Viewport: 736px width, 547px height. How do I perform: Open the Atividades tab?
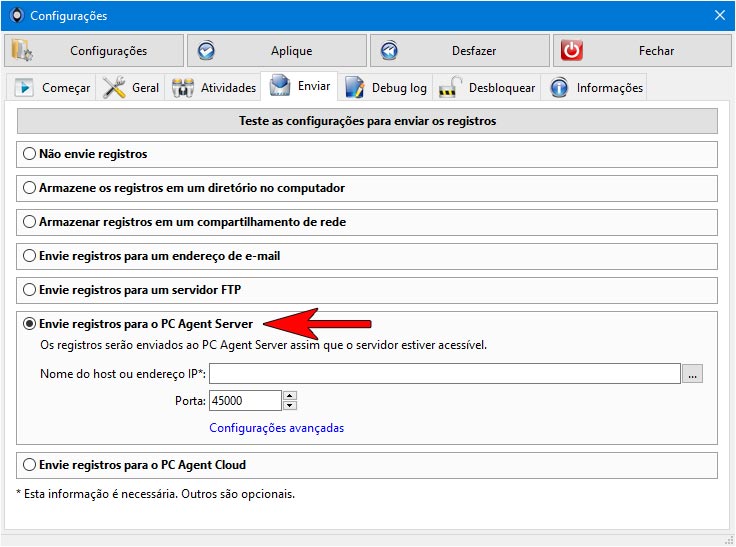pyautogui.click(x=213, y=87)
